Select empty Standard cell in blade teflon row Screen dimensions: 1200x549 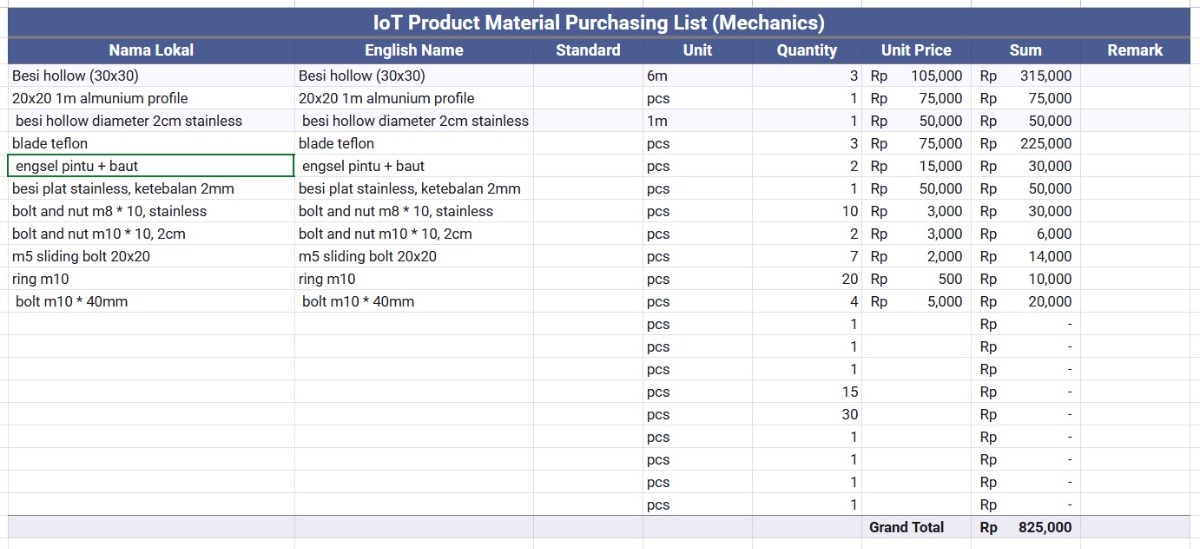(588, 144)
